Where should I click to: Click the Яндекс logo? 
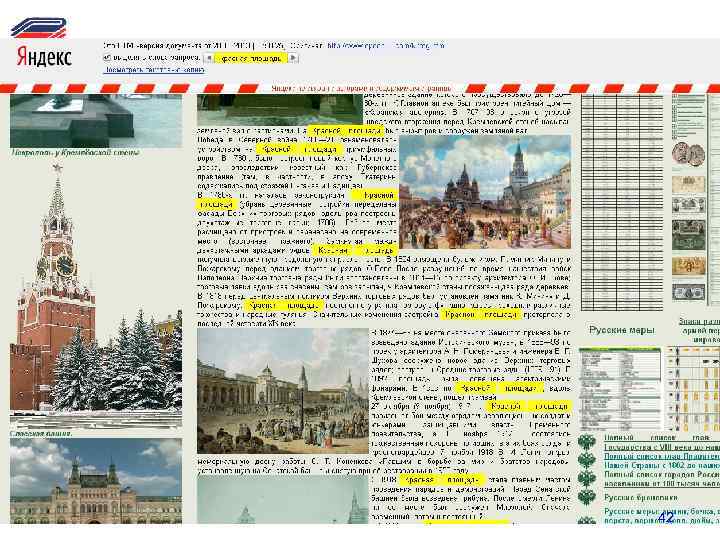click(44, 57)
